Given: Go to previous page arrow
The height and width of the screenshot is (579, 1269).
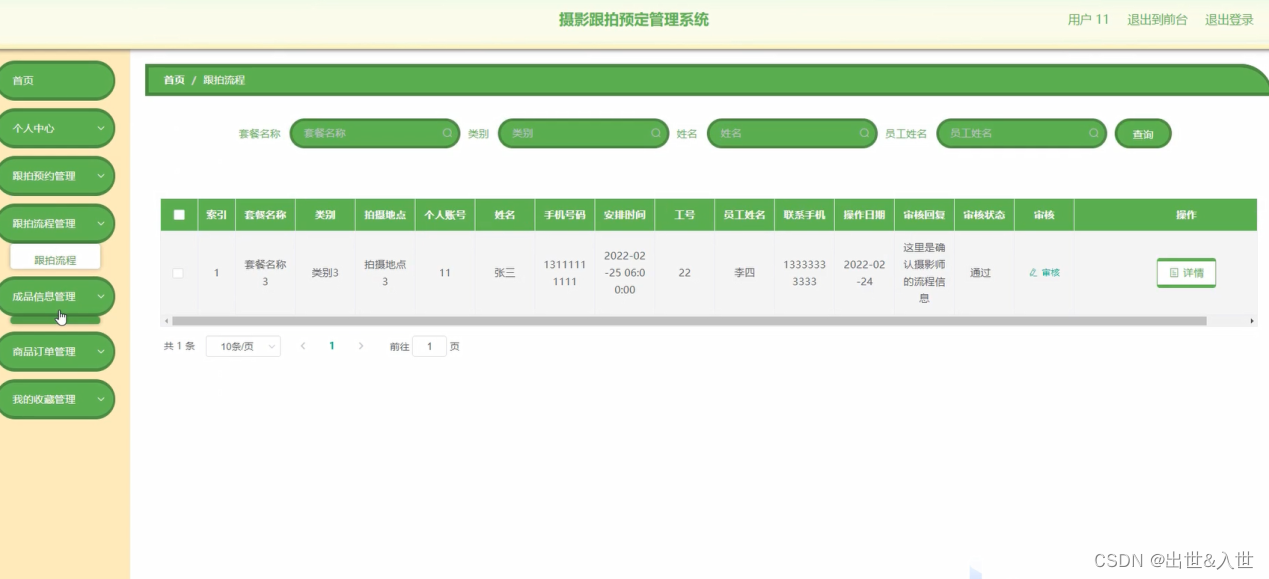Looking at the screenshot, I should 303,346.
